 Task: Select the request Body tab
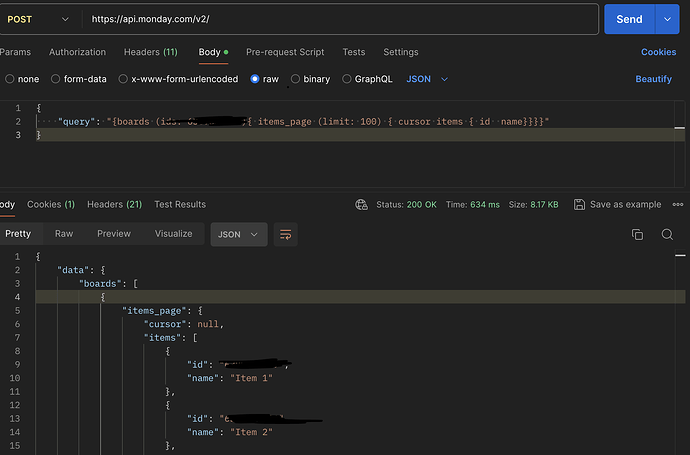pos(213,52)
